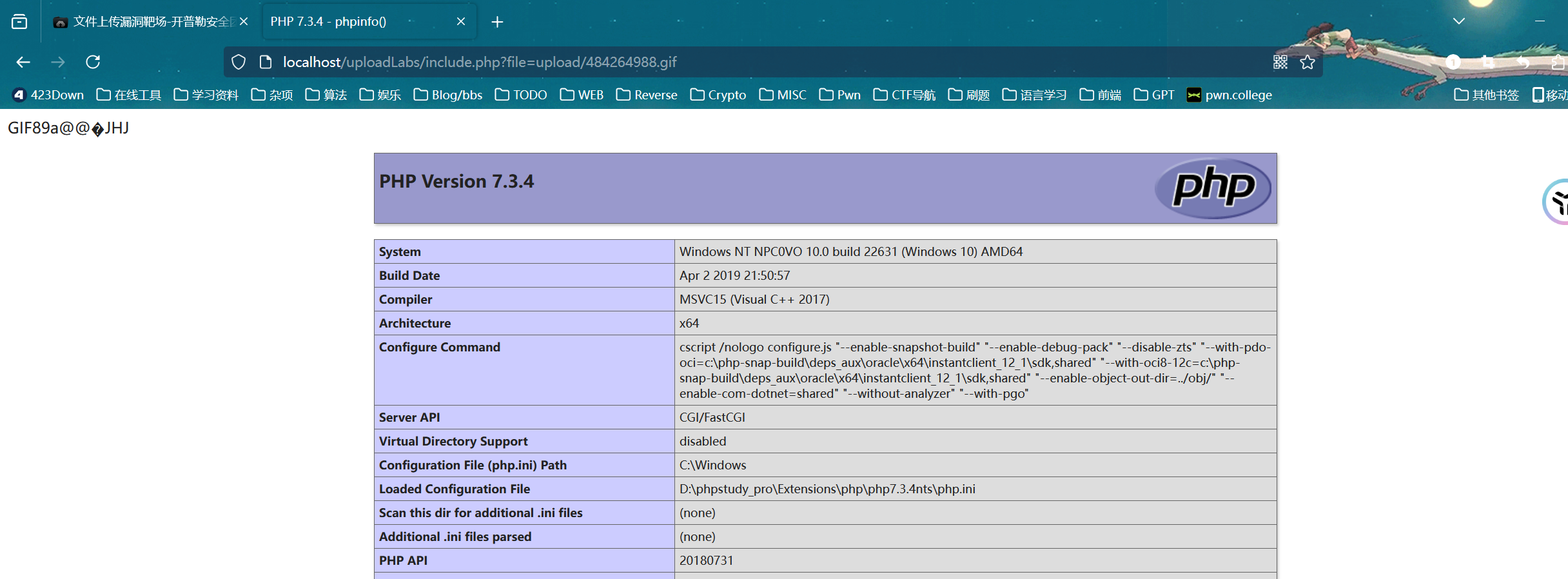Click the PHP logo image
1568x579 pixels.
[1213, 188]
